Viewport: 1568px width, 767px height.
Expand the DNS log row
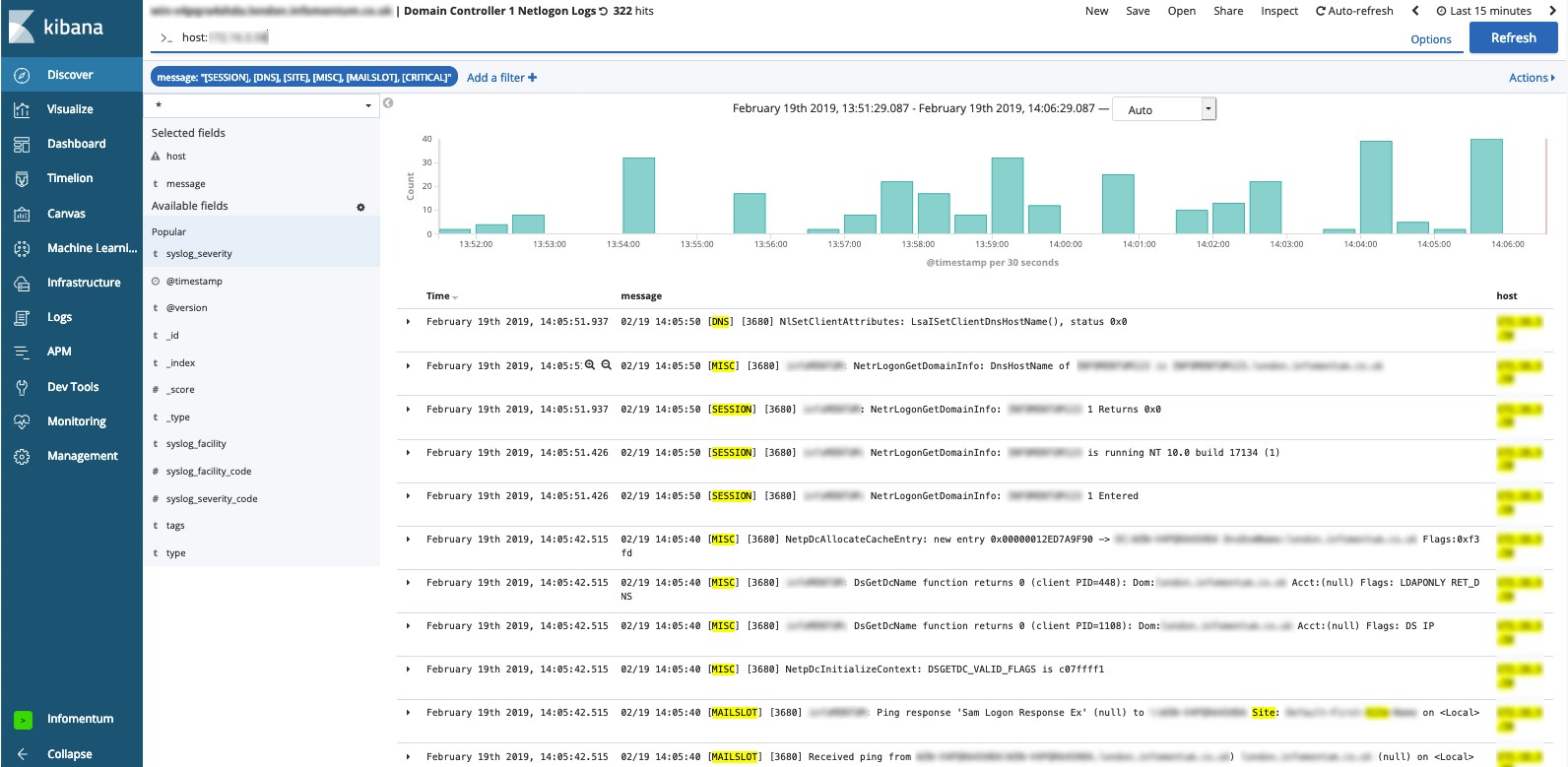pyautogui.click(x=408, y=322)
